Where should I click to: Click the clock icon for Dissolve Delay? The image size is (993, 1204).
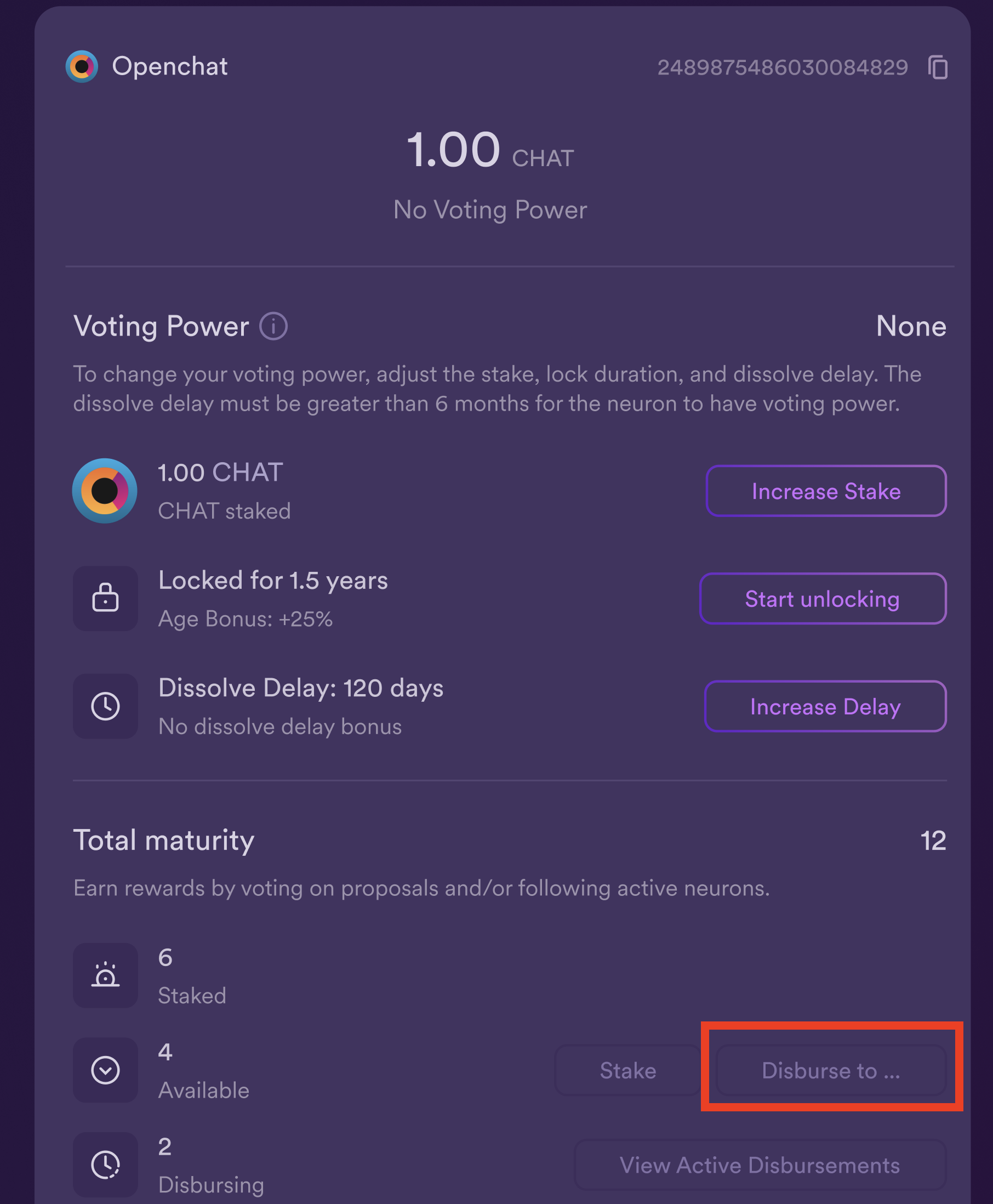click(x=105, y=706)
